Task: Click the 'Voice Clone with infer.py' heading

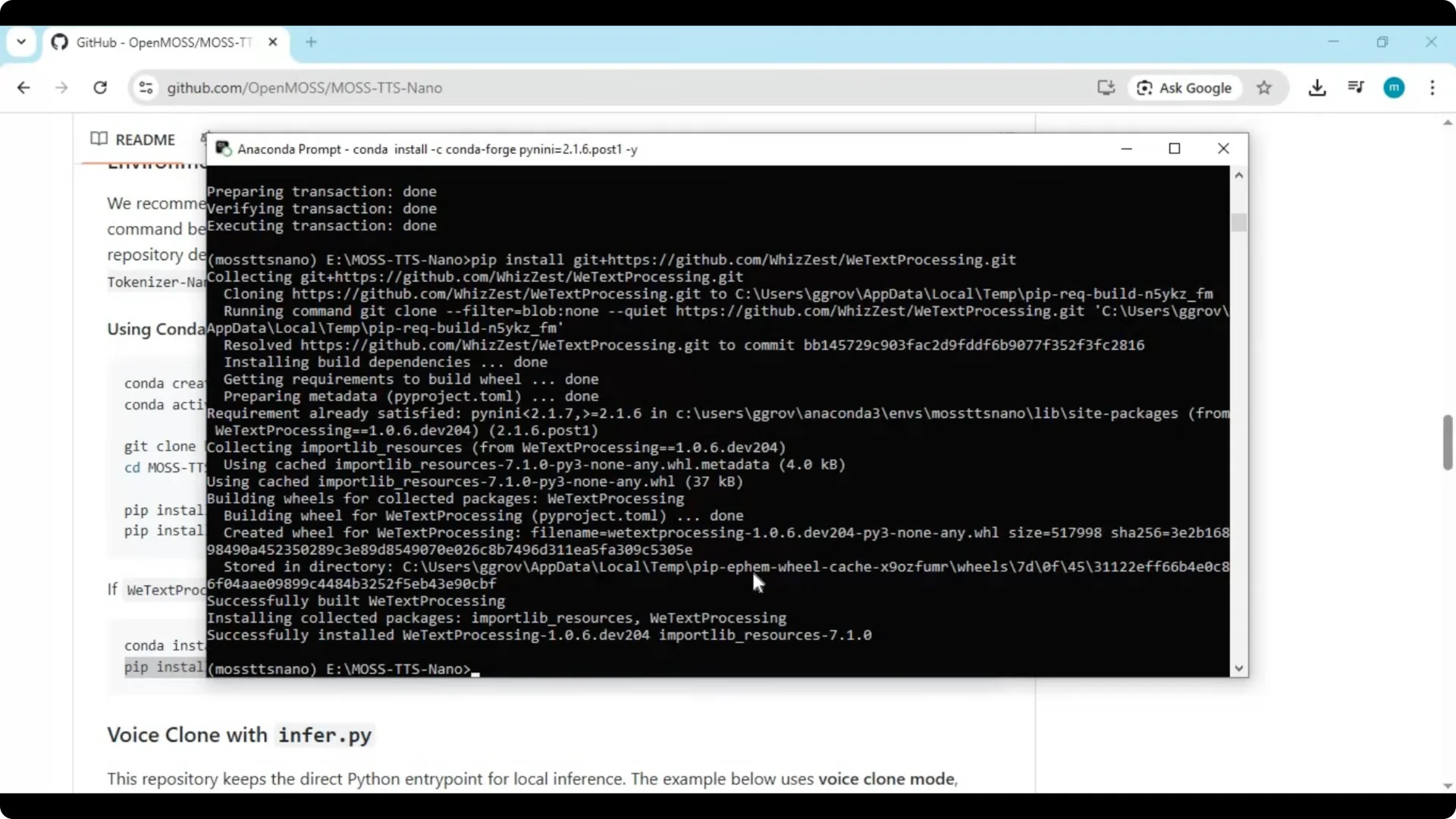Action: 240,735
